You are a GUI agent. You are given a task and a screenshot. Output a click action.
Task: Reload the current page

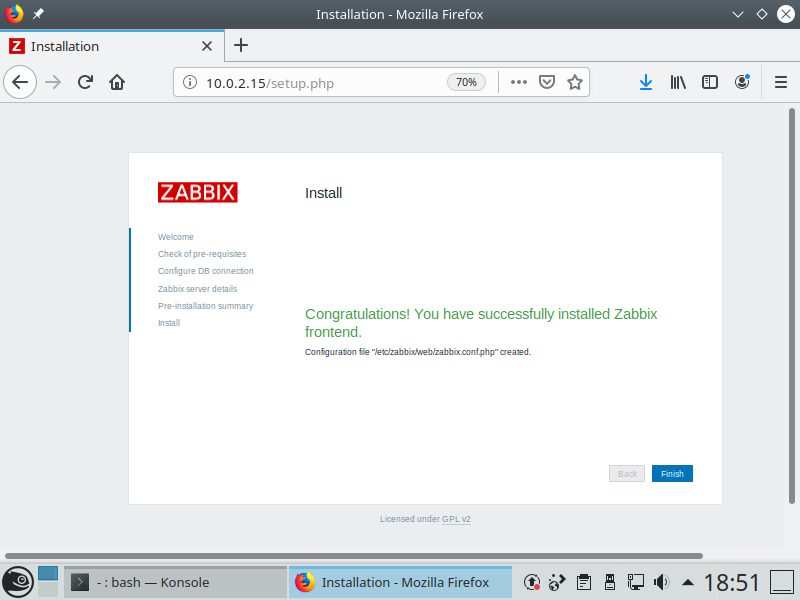pyautogui.click(x=85, y=82)
